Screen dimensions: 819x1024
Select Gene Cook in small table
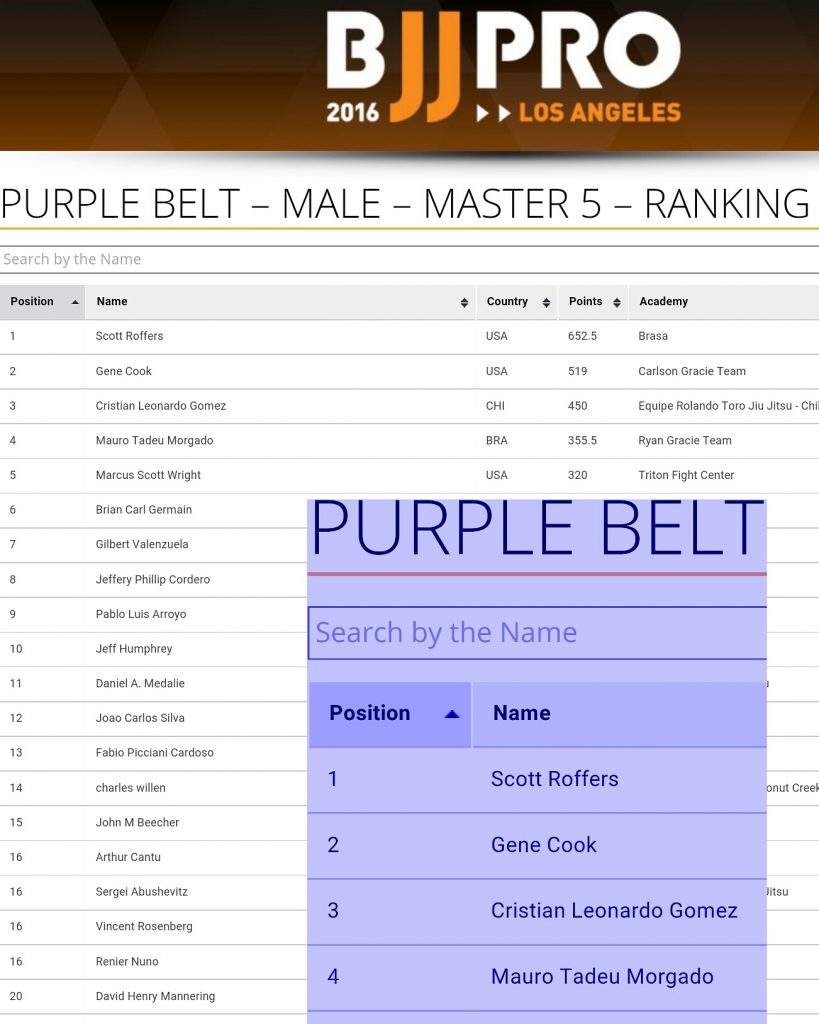click(x=123, y=371)
